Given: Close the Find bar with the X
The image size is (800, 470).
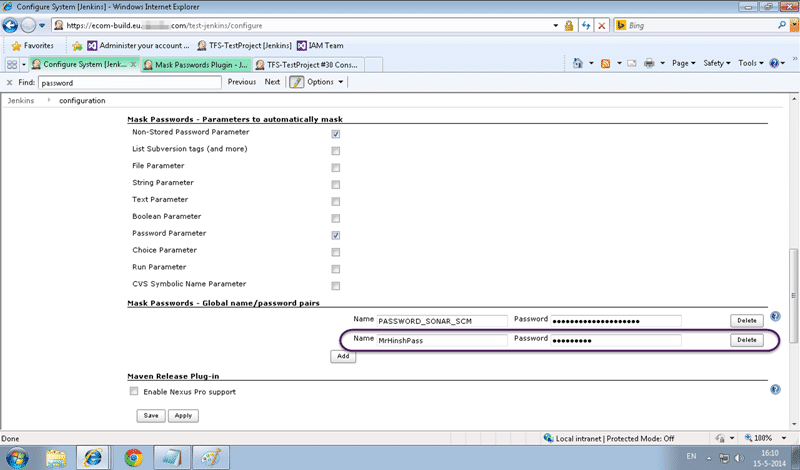Looking at the screenshot, I should [9, 82].
